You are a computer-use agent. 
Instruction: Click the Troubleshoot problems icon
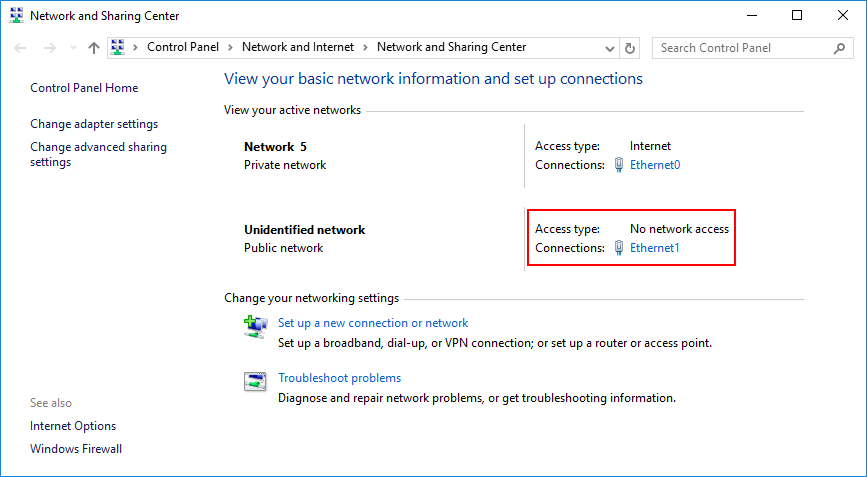[256, 382]
